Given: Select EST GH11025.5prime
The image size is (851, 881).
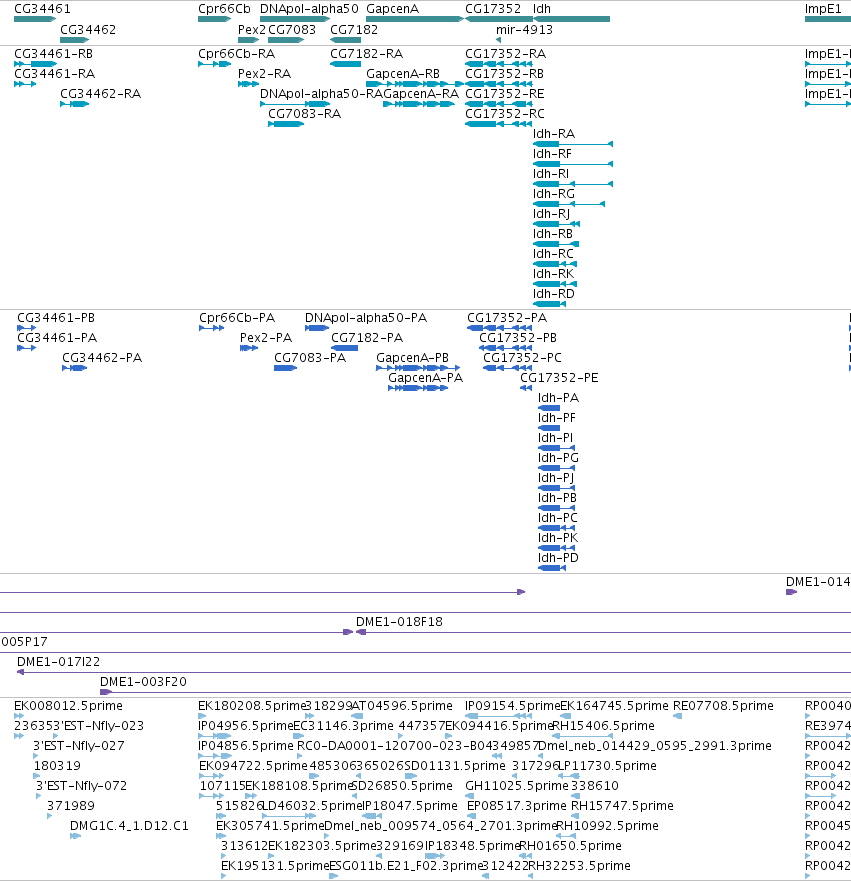Looking at the screenshot, I should tap(470, 796).
